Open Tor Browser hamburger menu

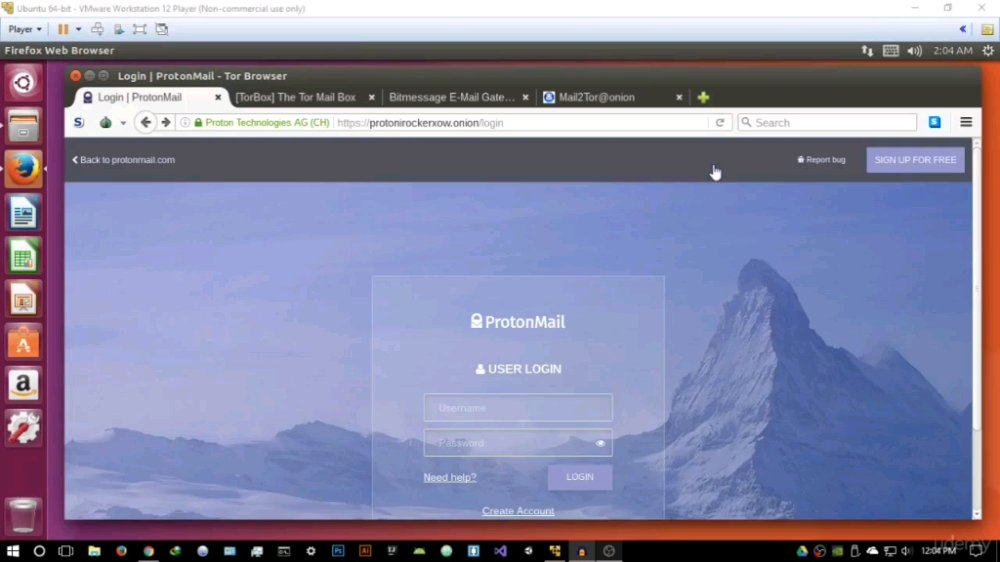pyautogui.click(x=966, y=122)
